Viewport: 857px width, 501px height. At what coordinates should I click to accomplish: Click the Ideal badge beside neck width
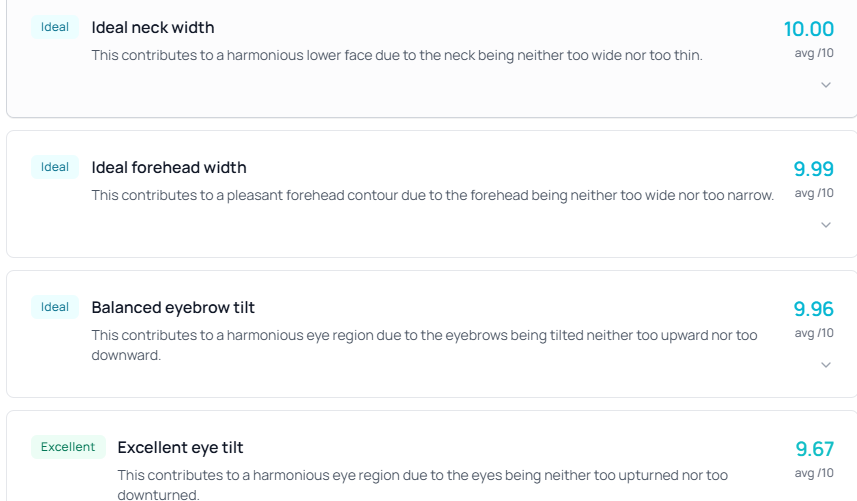pos(55,27)
